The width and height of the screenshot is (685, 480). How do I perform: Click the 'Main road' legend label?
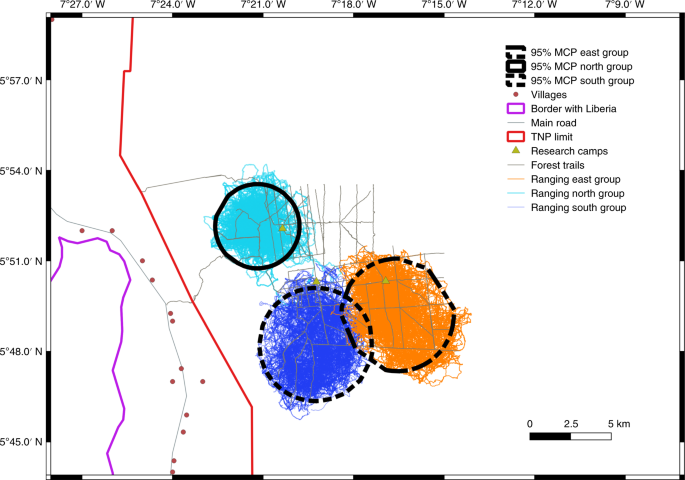(x=554, y=123)
